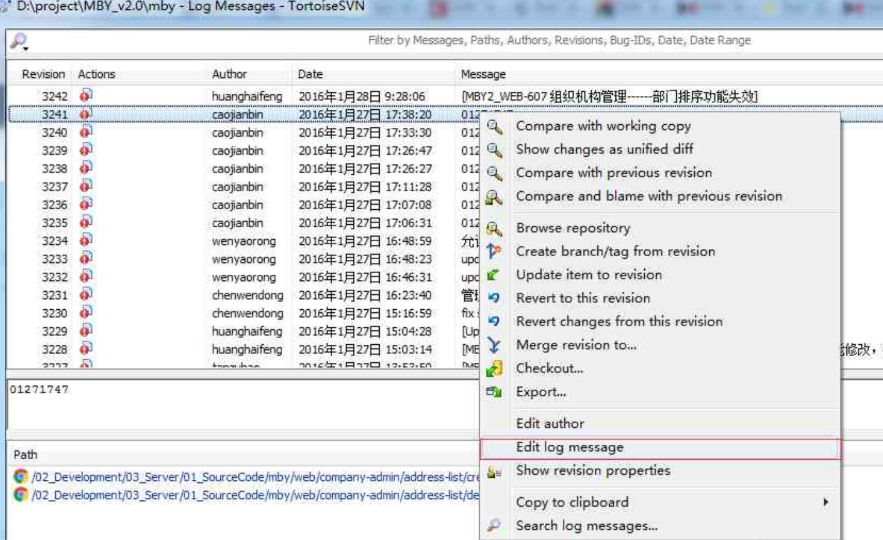Choose Edit author
The image size is (883, 540).
(x=550, y=423)
